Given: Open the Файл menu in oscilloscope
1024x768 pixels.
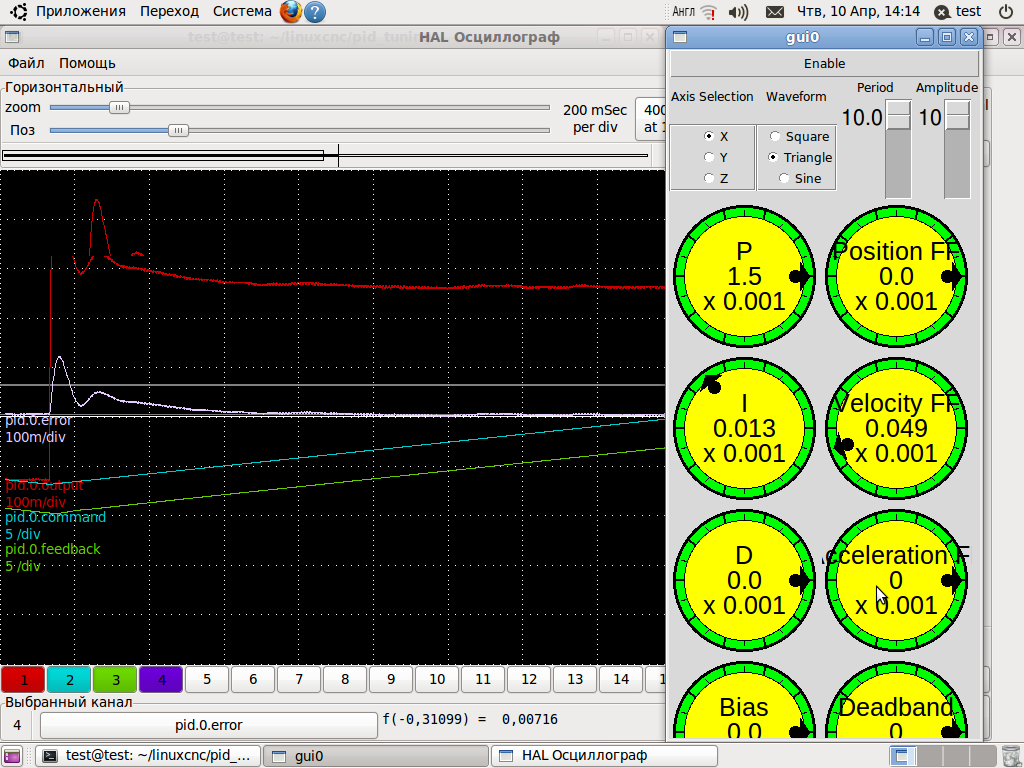Looking at the screenshot, I should [26, 63].
